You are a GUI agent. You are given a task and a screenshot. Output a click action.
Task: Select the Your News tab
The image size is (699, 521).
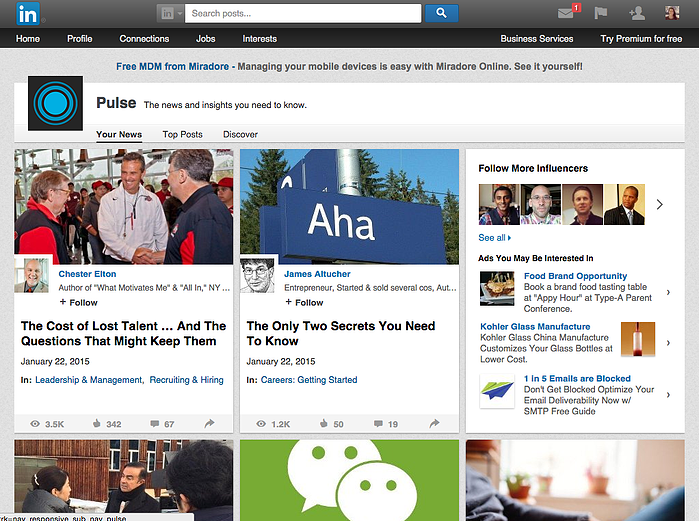(119, 135)
